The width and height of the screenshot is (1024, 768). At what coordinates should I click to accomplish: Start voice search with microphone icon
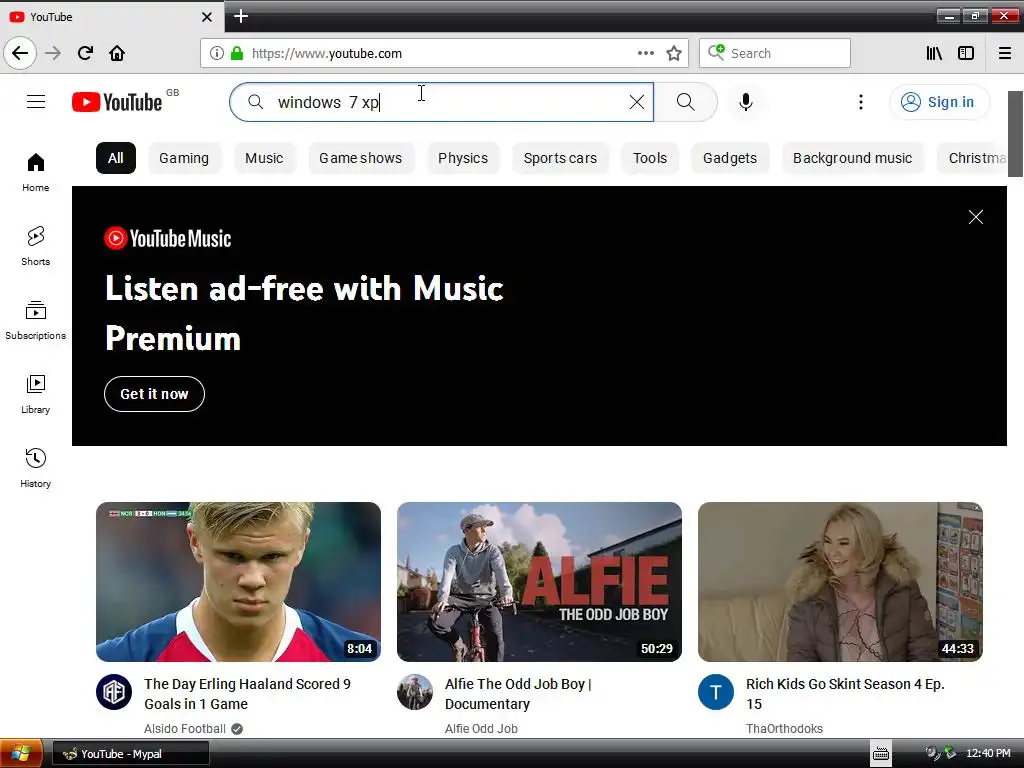tap(746, 102)
